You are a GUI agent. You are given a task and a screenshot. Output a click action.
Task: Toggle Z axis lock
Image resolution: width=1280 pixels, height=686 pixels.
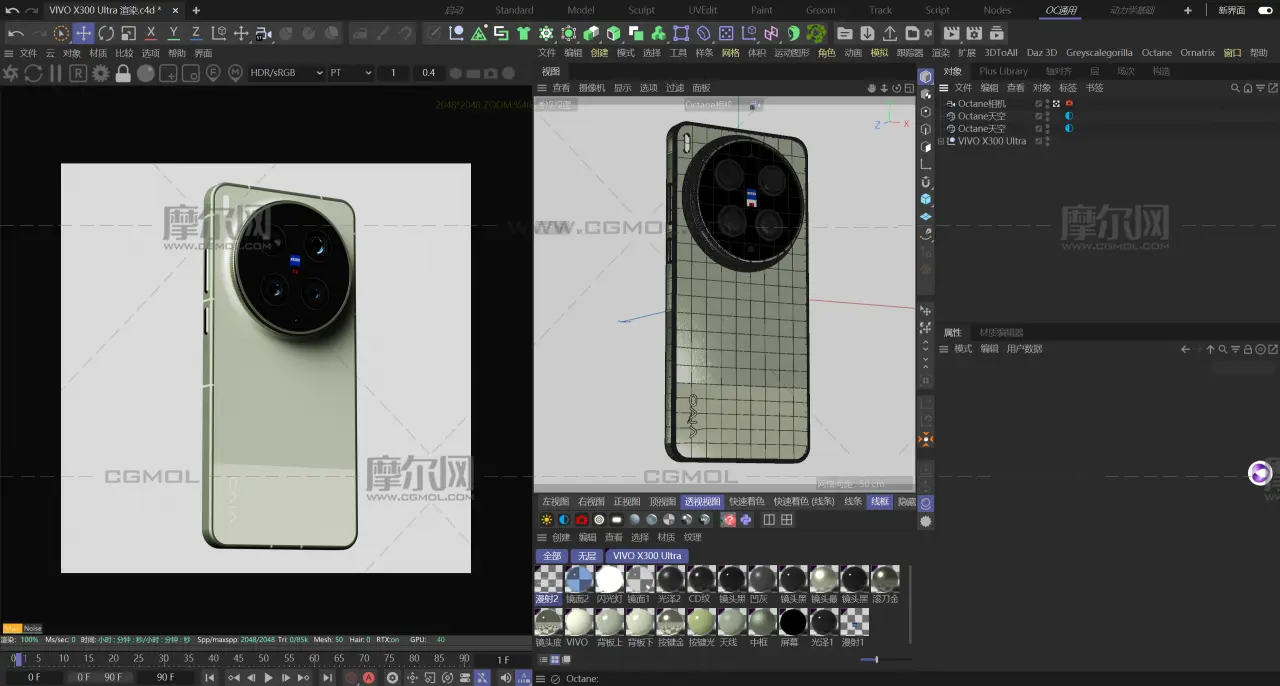pos(196,33)
